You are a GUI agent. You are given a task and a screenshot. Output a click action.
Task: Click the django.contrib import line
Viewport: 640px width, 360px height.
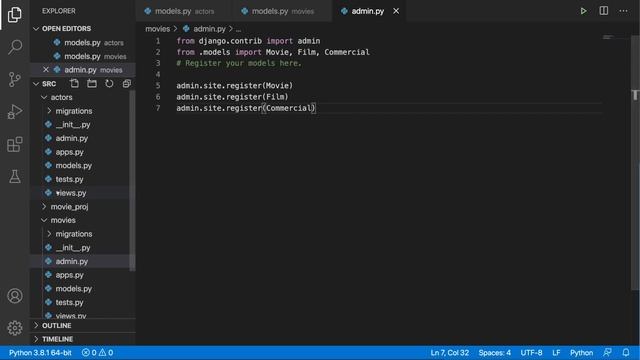coord(248,41)
